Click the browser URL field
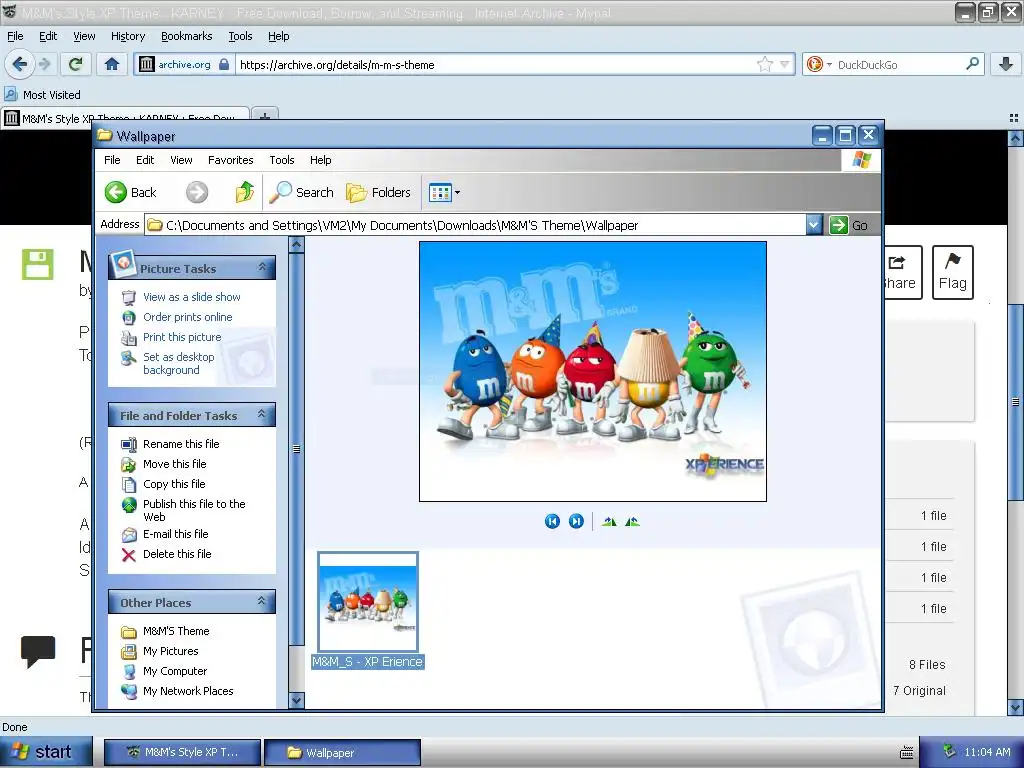 coord(495,65)
